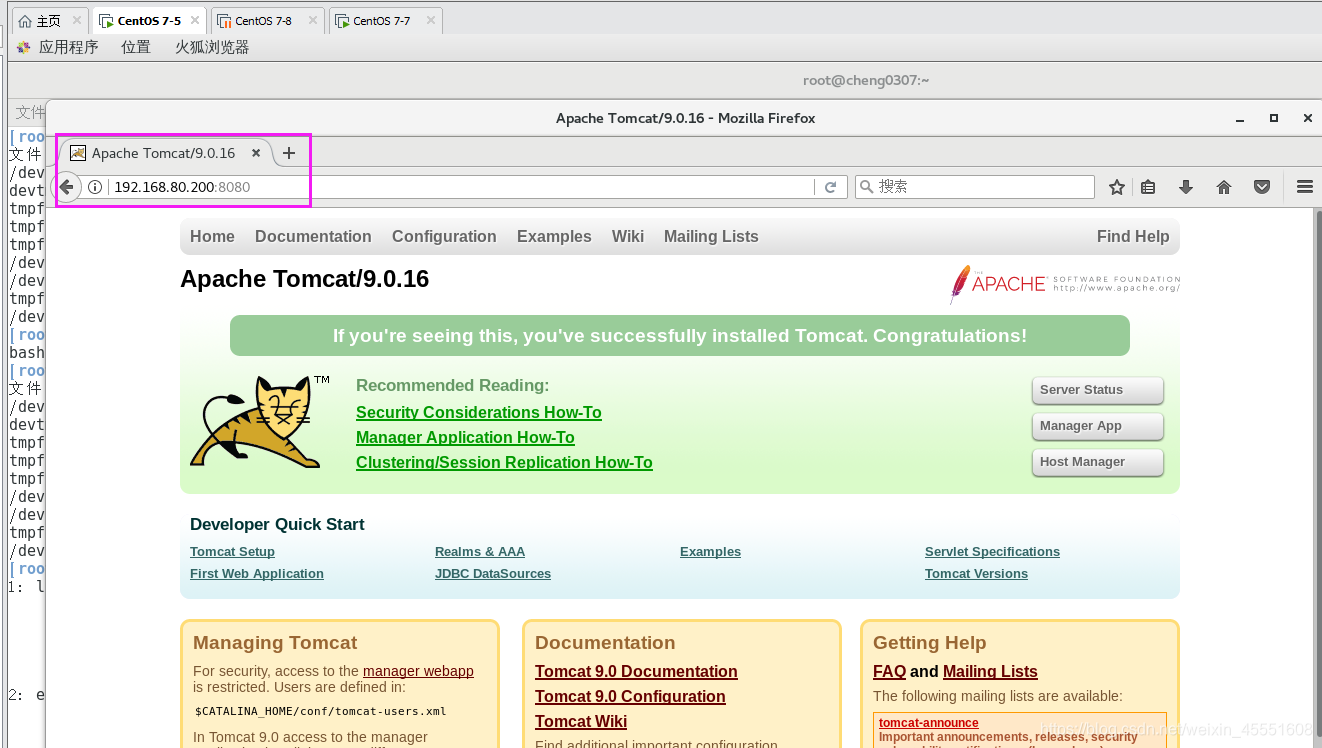
Task: Open the tomcat-announce mailing list link
Action: click(929, 723)
